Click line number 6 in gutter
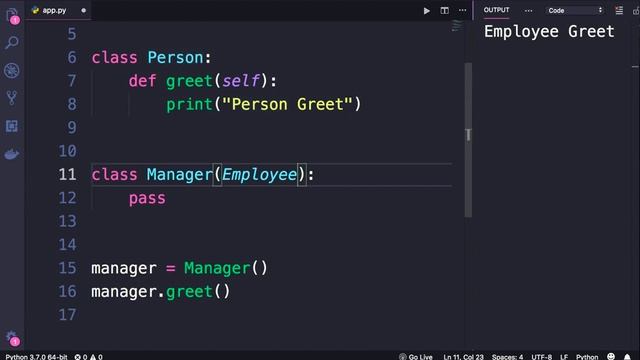The image size is (640, 360). pyautogui.click(x=72, y=58)
